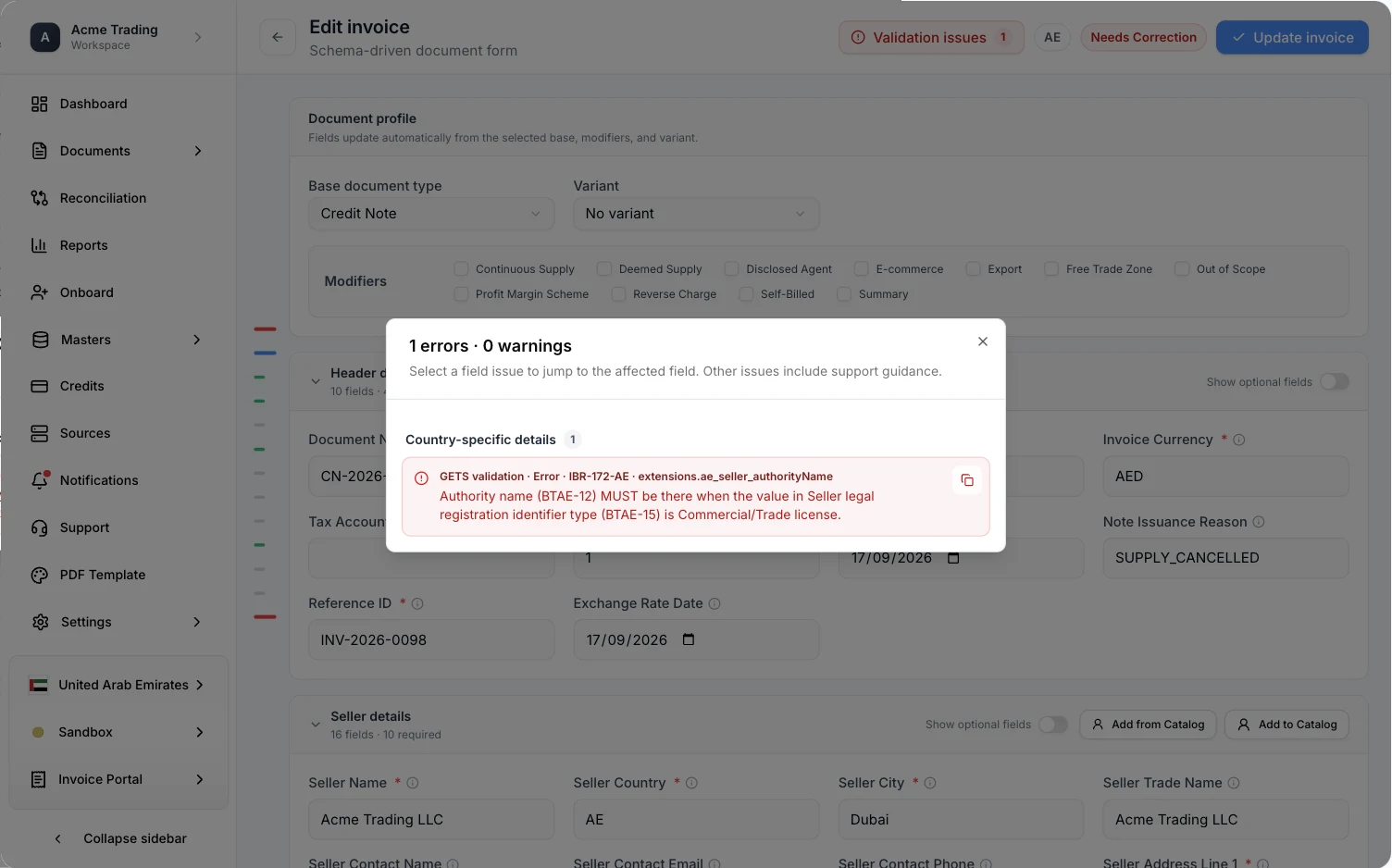Open the United Arab Emirates country selector

tap(118, 685)
